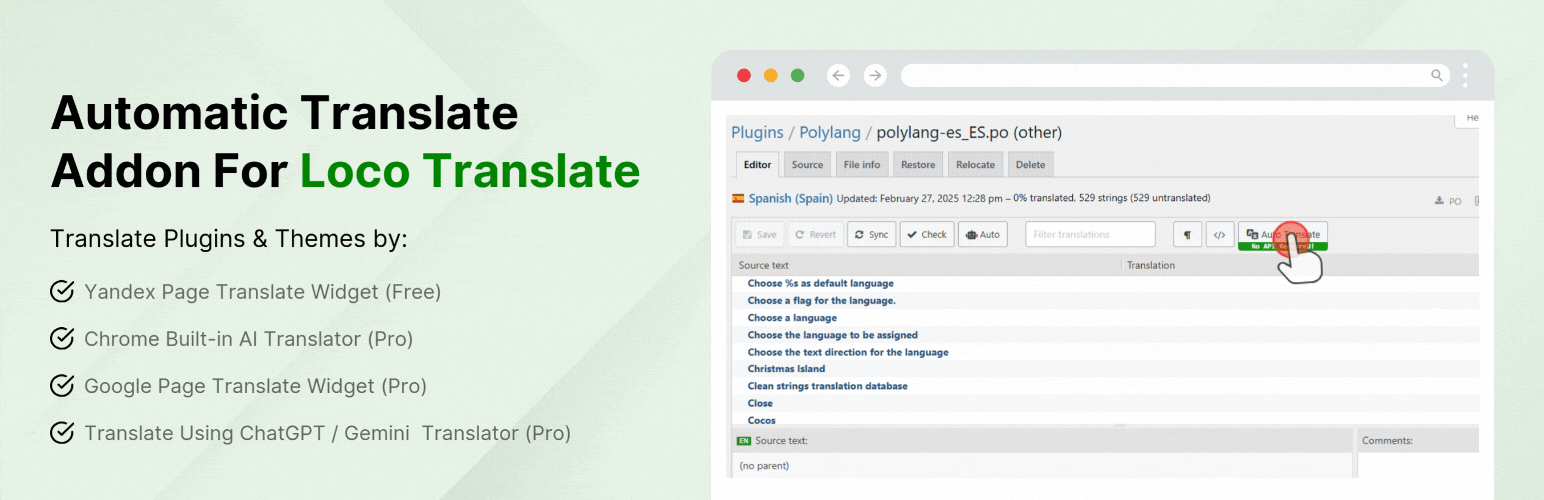Screen dimensions: 1544x500
Task: Click the Auto Translate button
Action: pos(1282,235)
